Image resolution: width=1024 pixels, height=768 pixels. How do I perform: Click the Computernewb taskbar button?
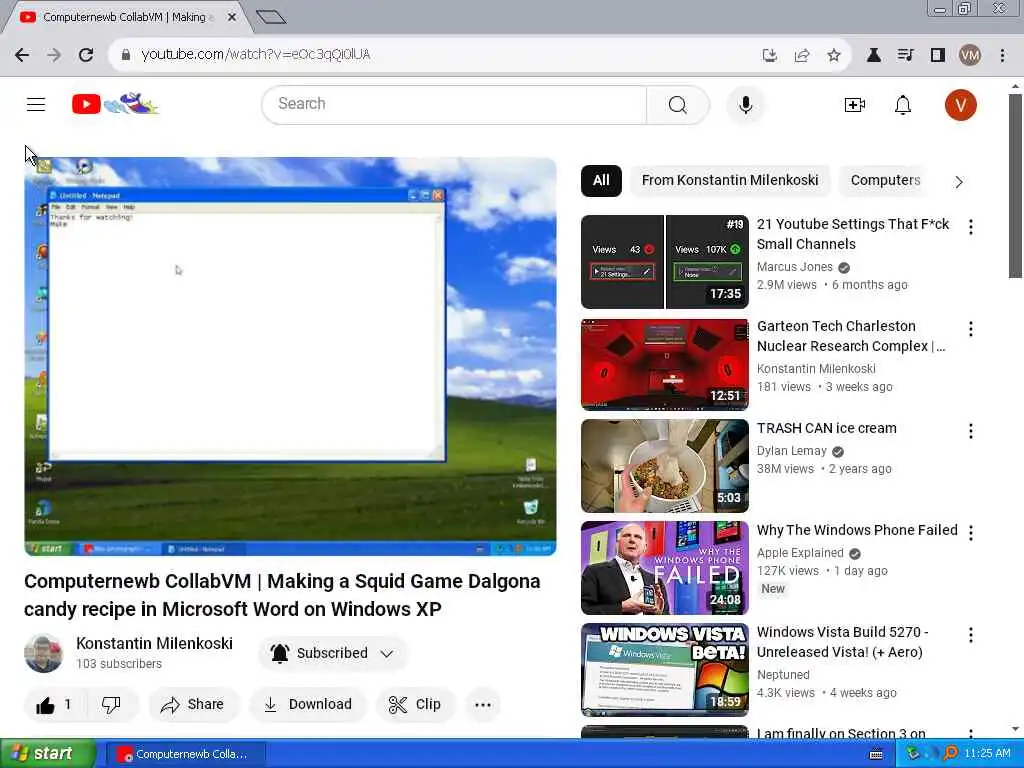185,754
